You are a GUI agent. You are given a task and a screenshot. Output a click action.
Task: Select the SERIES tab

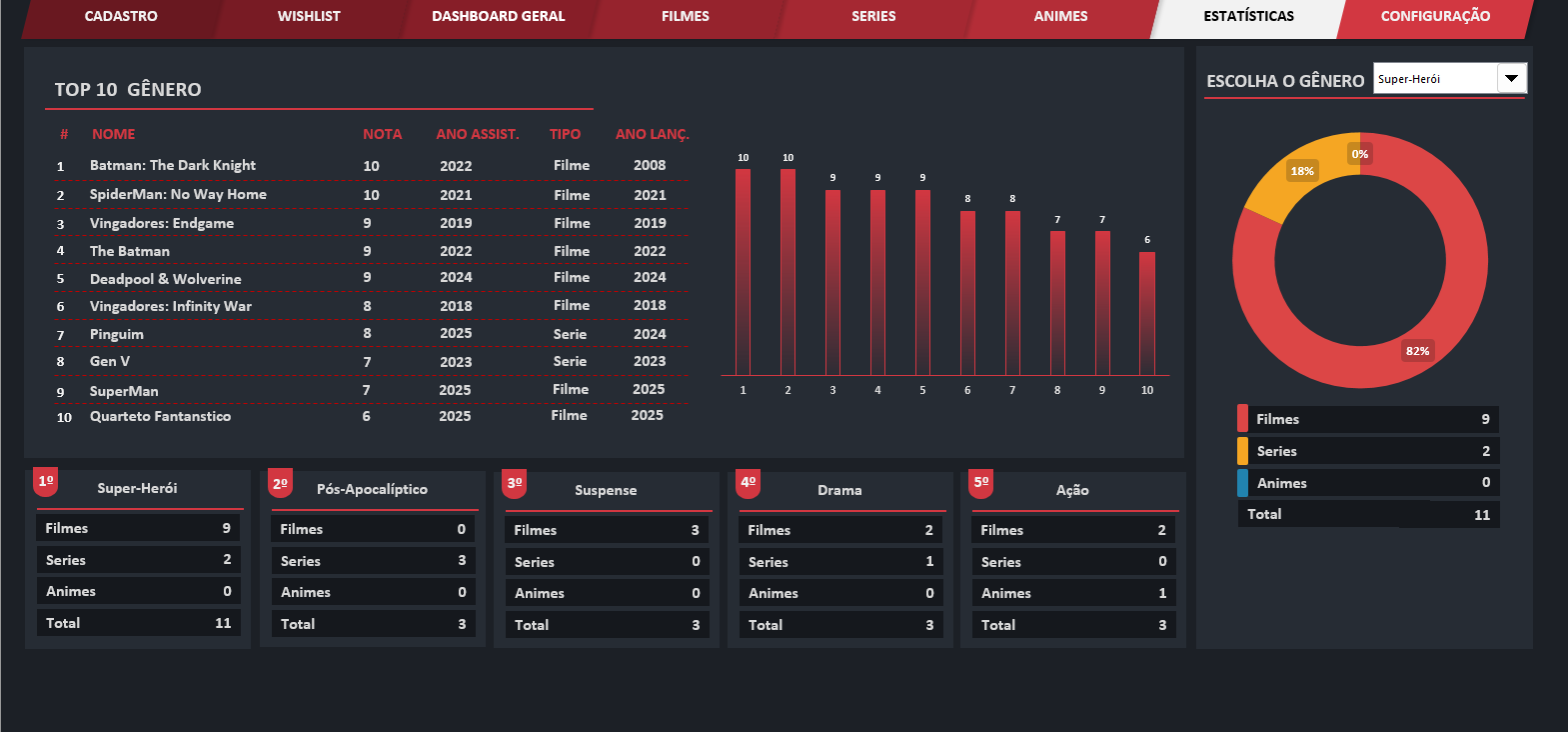coord(873,17)
